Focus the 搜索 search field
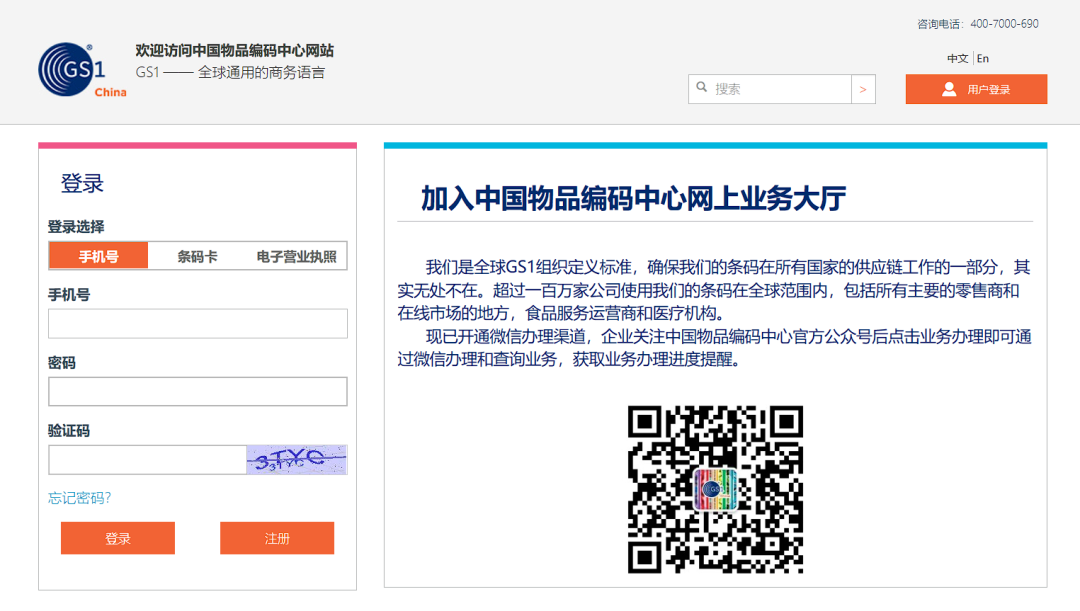Viewport: 1080px width, 611px height. pos(770,90)
